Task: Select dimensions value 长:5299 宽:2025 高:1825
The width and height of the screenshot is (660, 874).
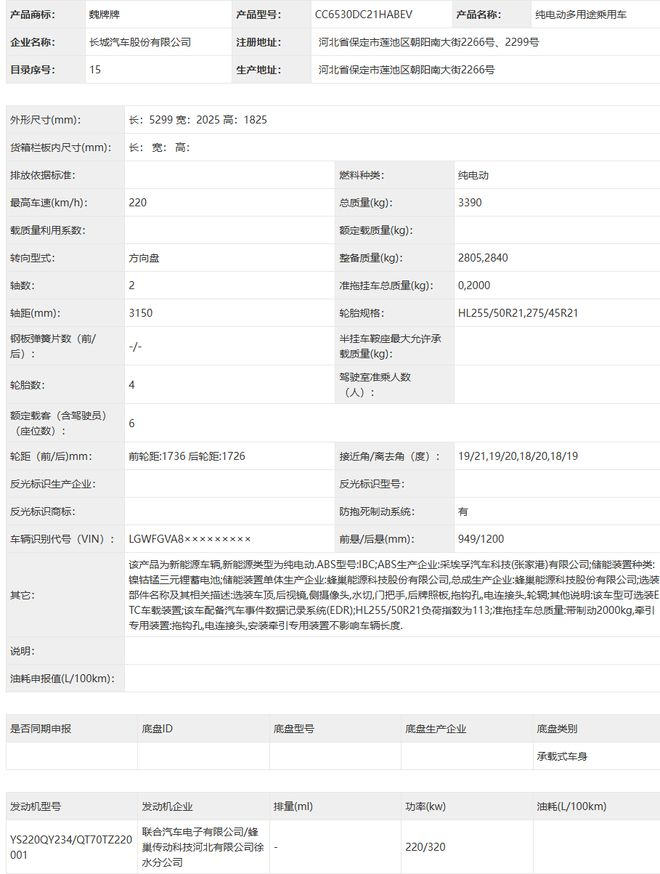Action: [x=198, y=120]
